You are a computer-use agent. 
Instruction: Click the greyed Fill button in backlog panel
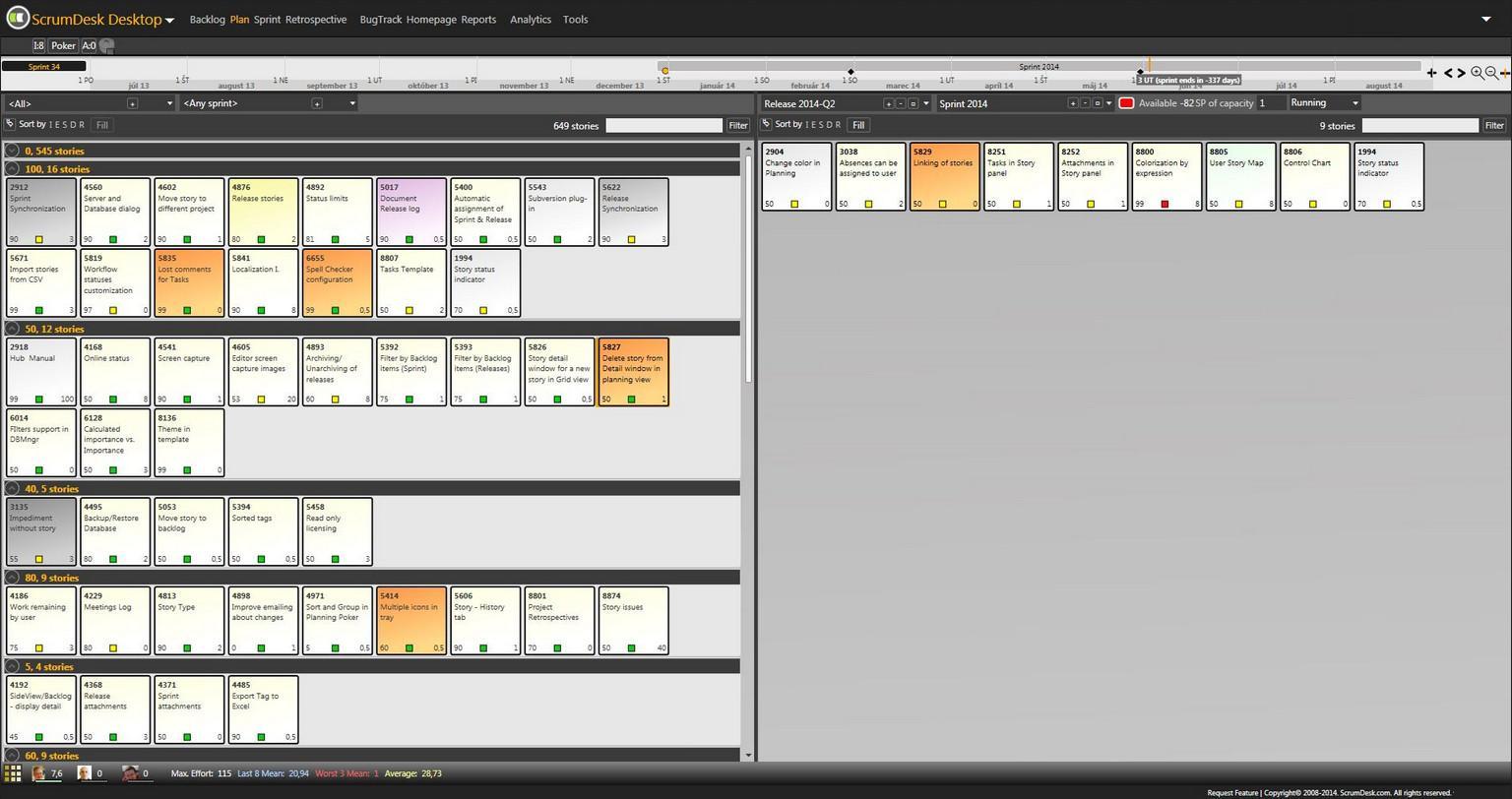click(101, 125)
